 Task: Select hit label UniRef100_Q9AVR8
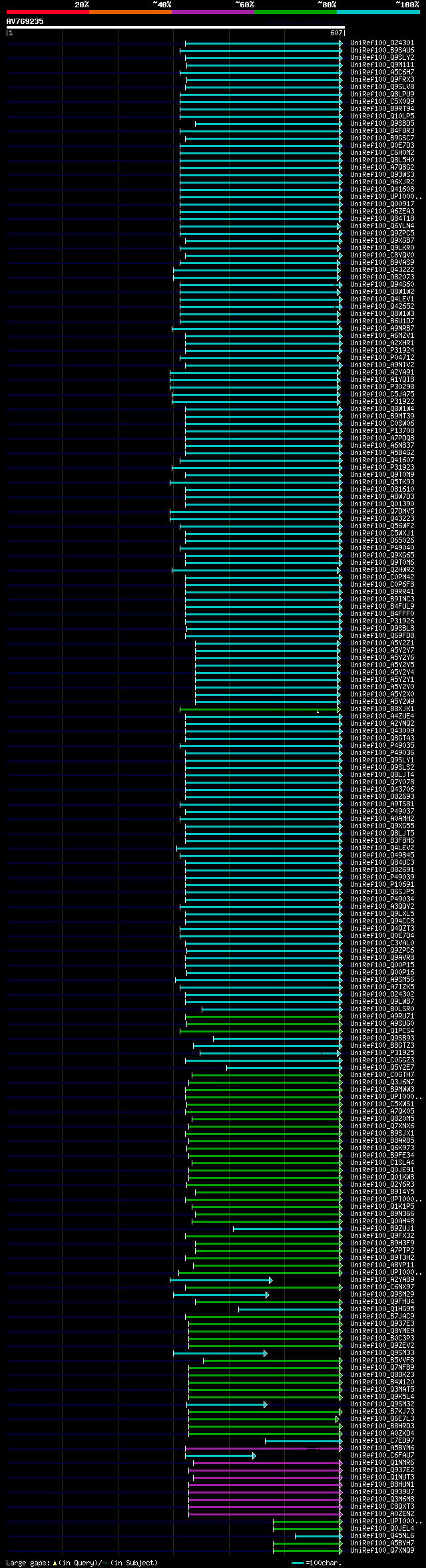click(382, 957)
